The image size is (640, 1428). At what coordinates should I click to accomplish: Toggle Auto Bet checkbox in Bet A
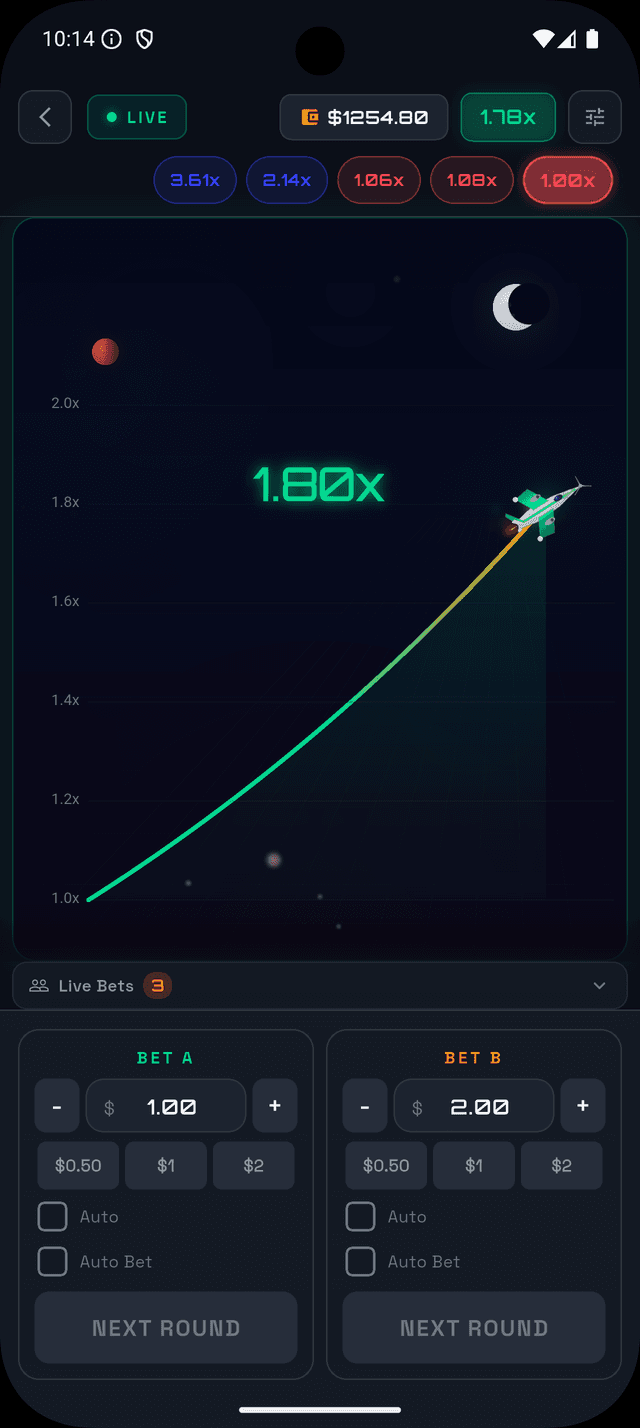click(52, 1262)
